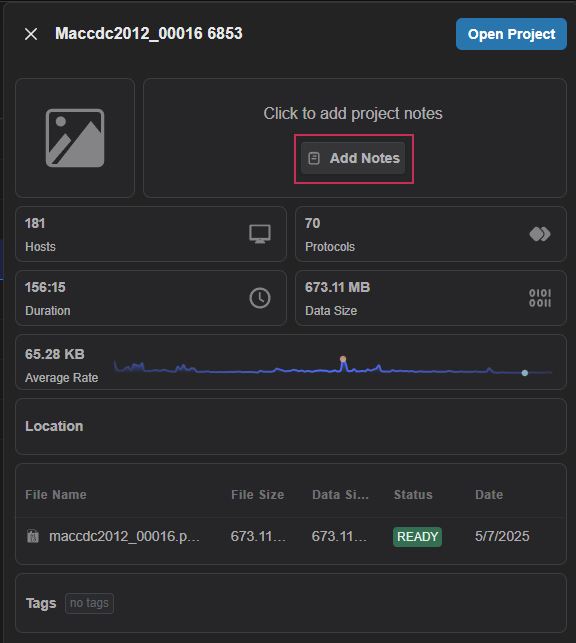This screenshot has height=643, width=576.
Task: Click the notes page icon inside Add Notes
Action: point(314,158)
